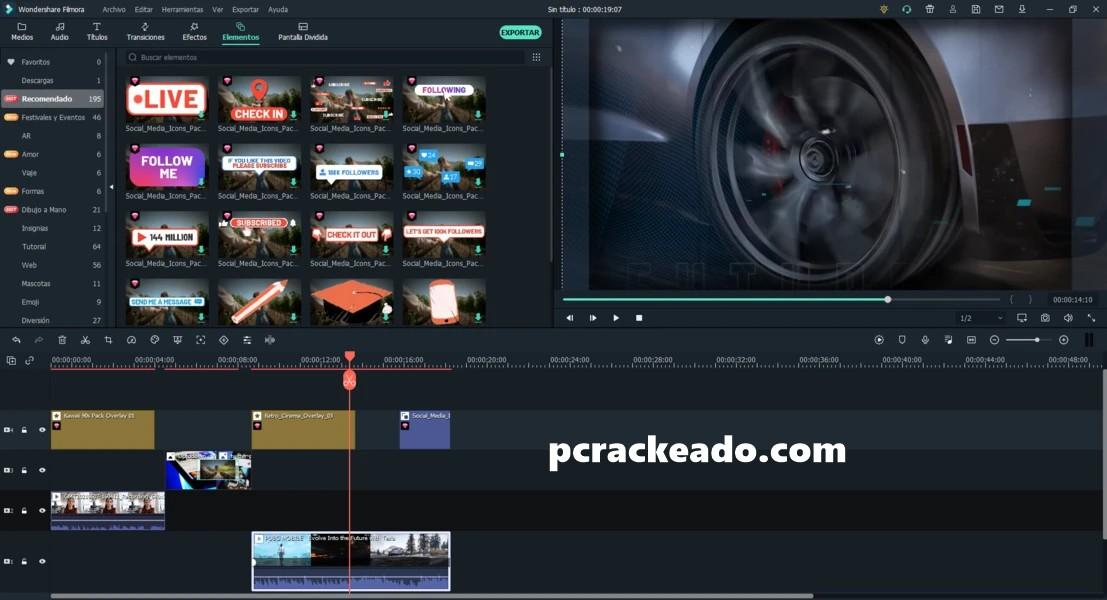Open the speed control speedometer icon

pyautogui.click(x=131, y=340)
